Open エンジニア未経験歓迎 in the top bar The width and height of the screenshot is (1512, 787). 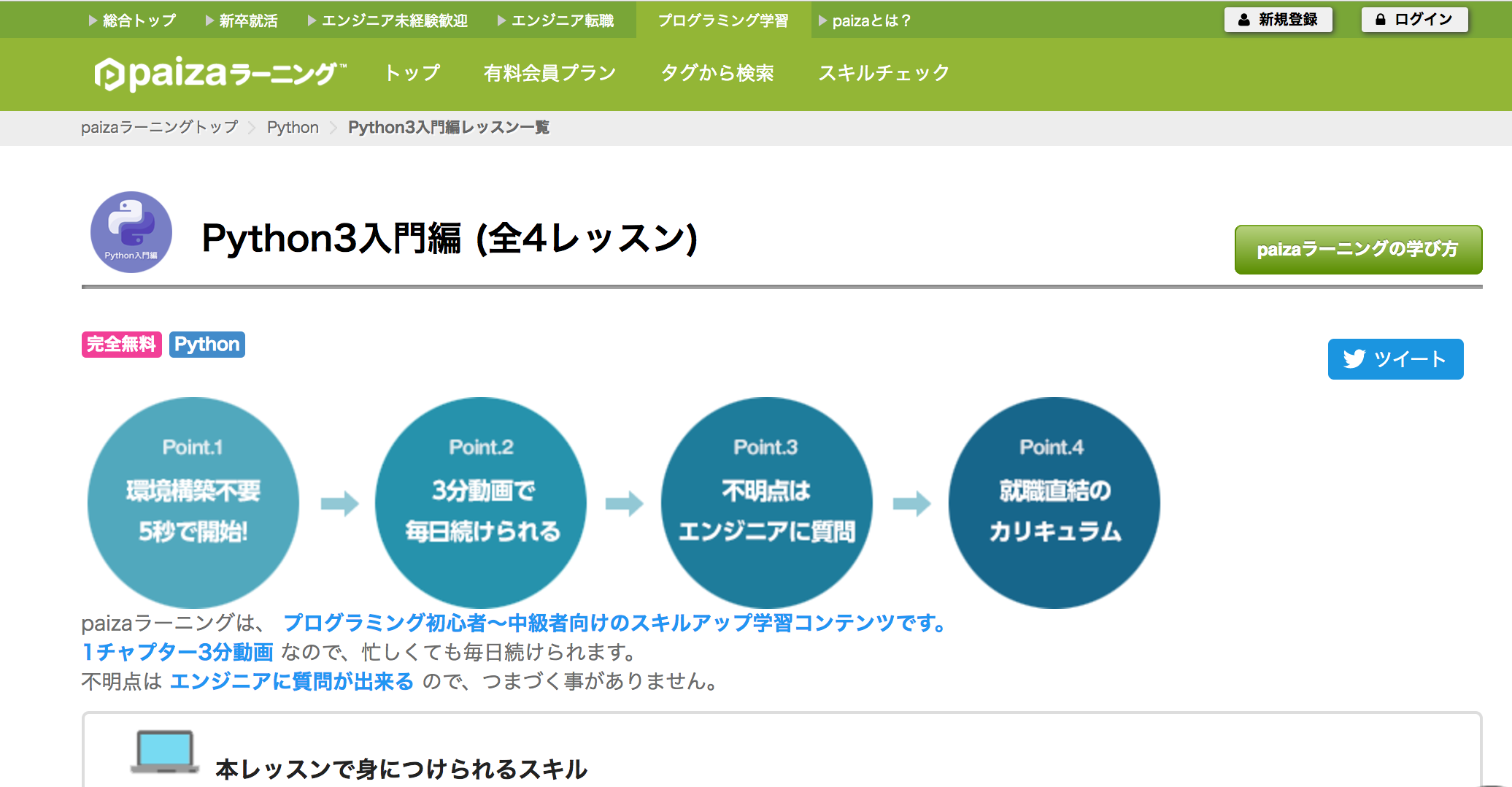tap(387, 20)
